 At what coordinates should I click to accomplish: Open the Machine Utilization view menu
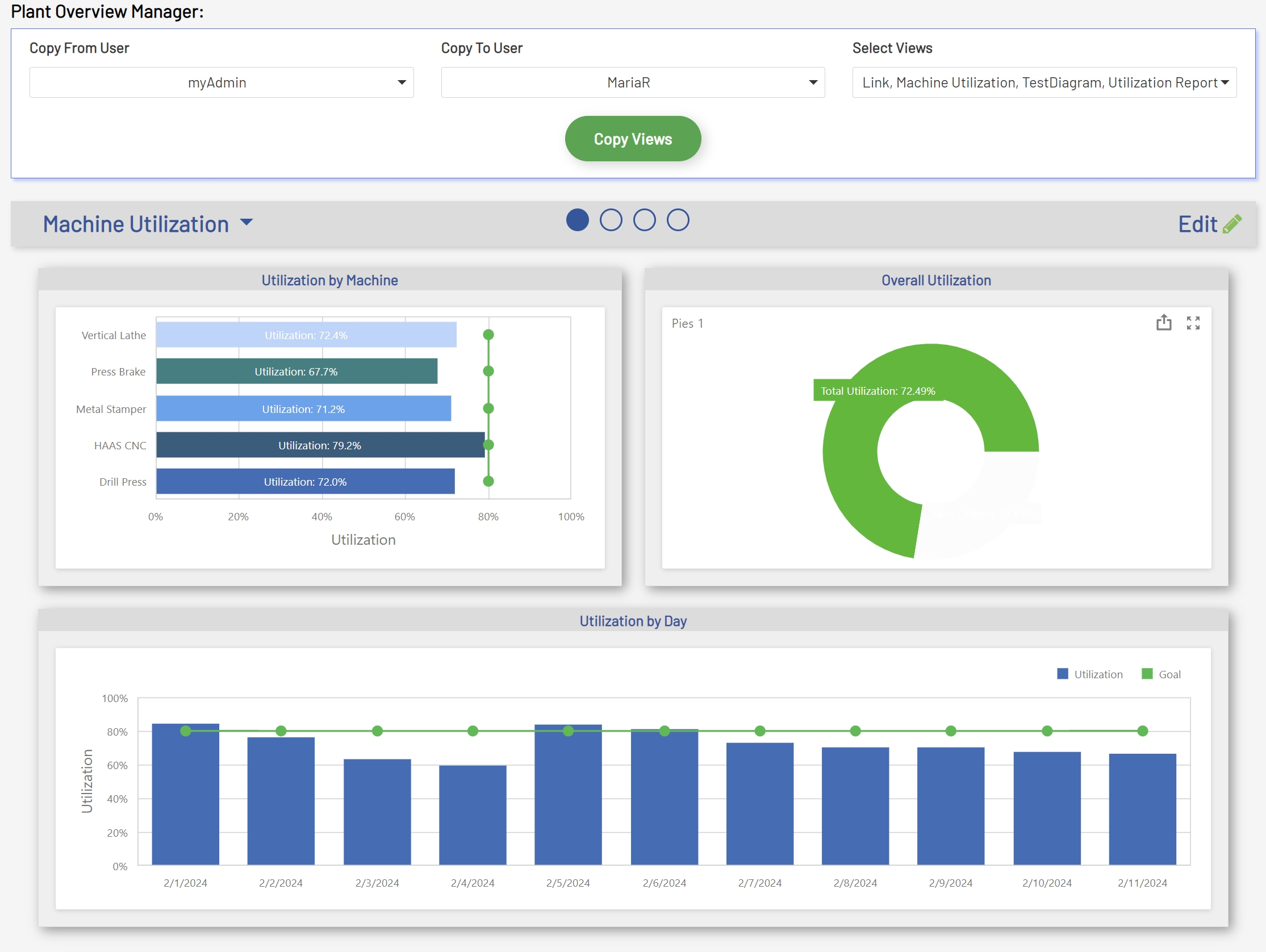(246, 223)
